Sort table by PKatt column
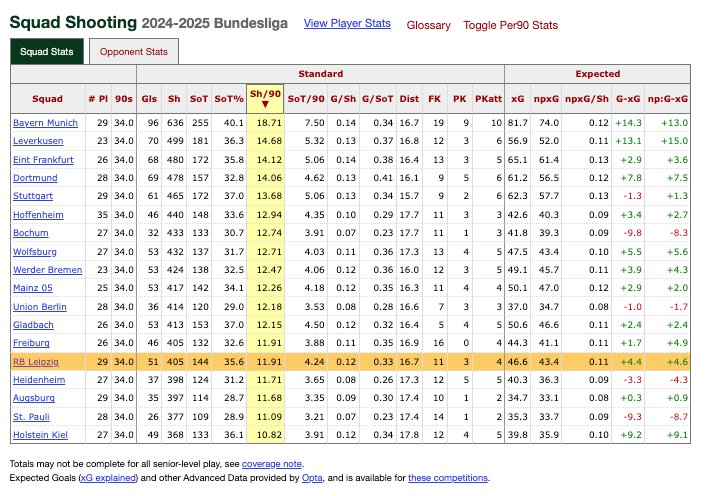Image resolution: width=709 pixels, height=496 pixels. click(488, 99)
